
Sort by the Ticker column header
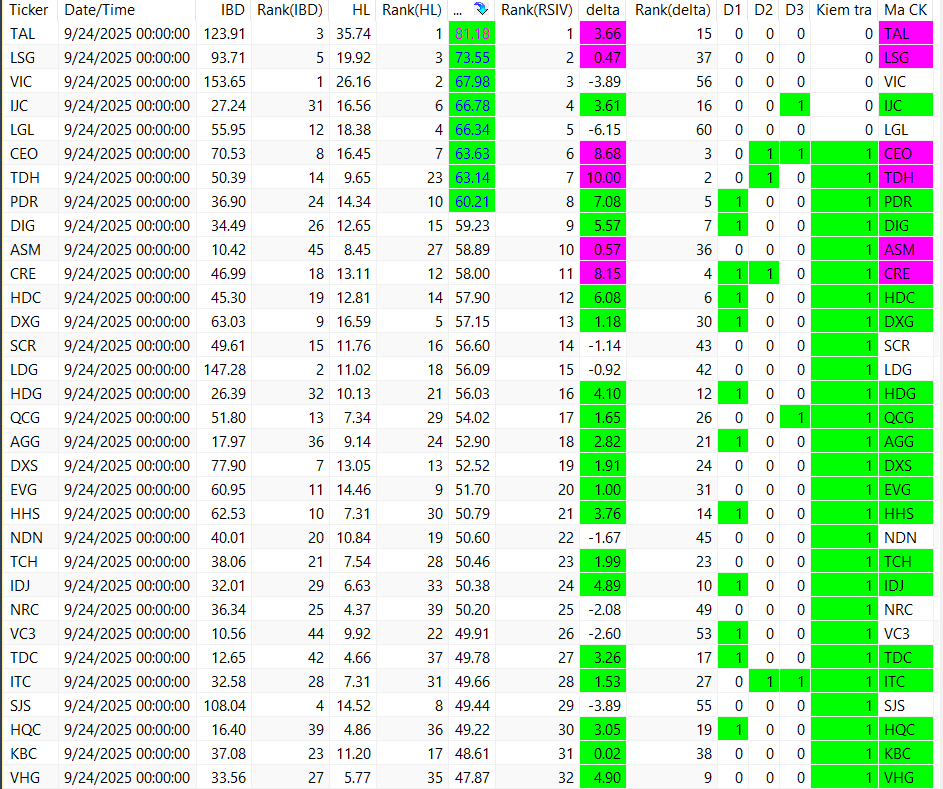coord(28,10)
